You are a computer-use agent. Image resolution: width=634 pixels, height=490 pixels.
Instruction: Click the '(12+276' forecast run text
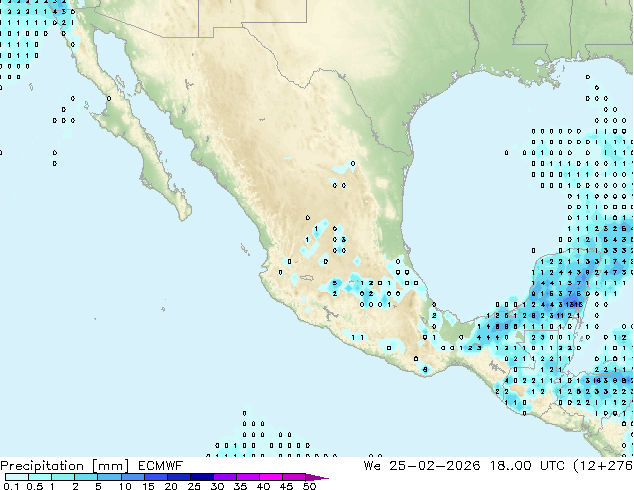(x=603, y=466)
